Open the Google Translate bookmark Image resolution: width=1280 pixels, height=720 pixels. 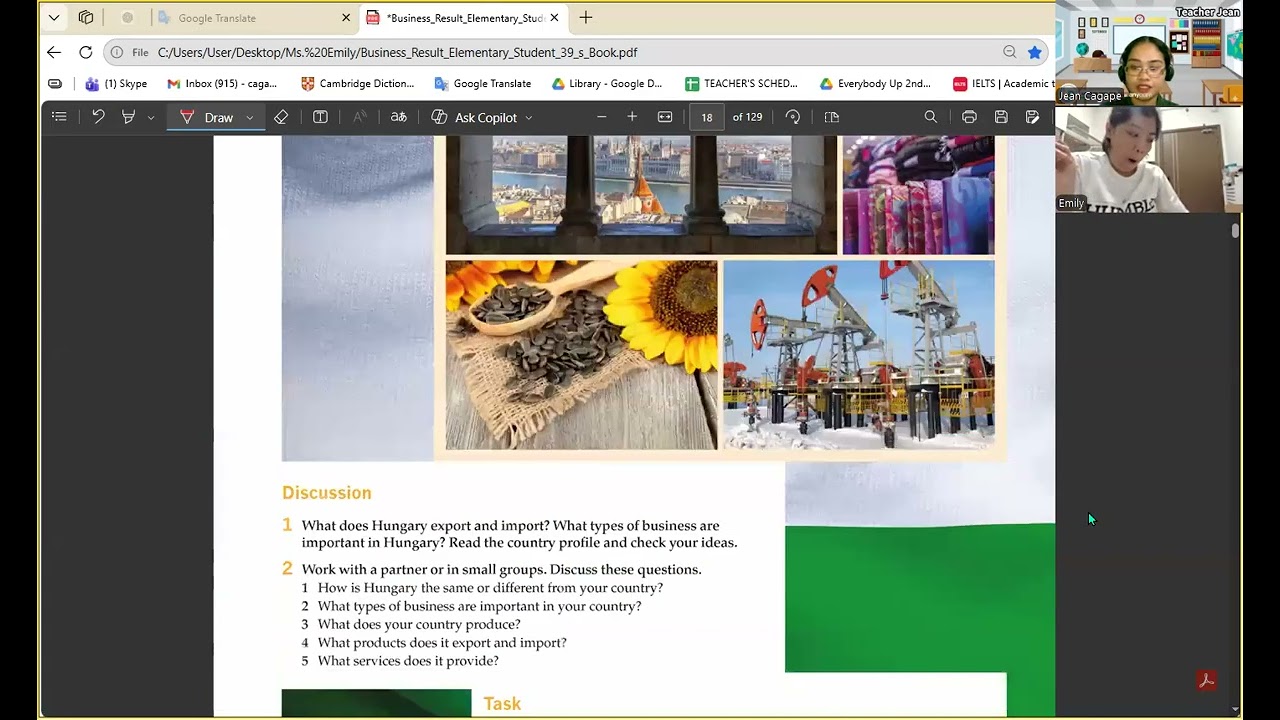click(x=483, y=84)
